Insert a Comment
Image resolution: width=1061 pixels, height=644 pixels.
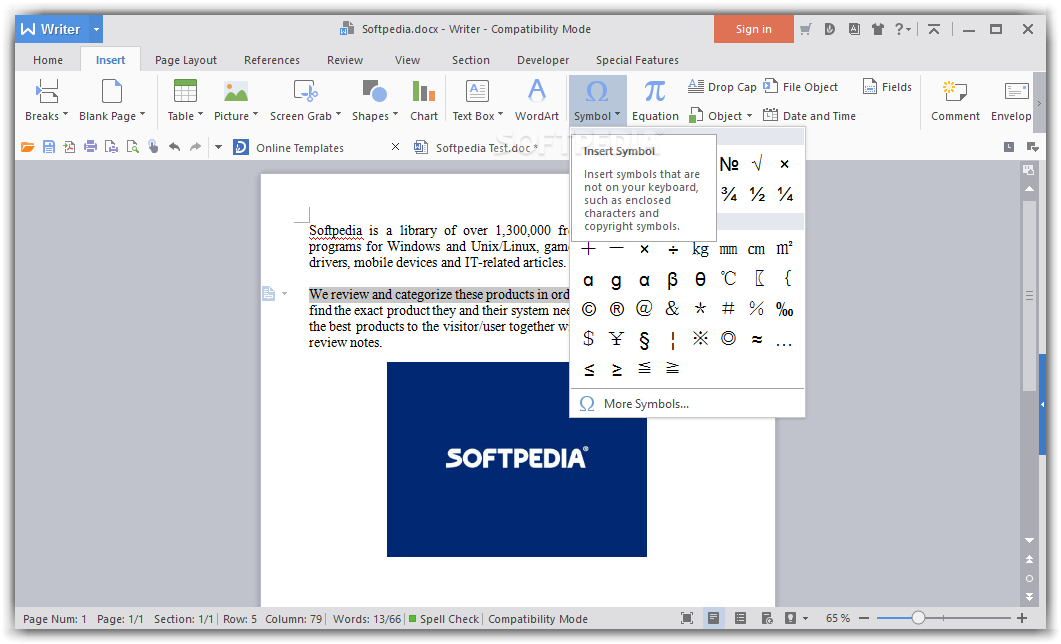tap(955, 100)
